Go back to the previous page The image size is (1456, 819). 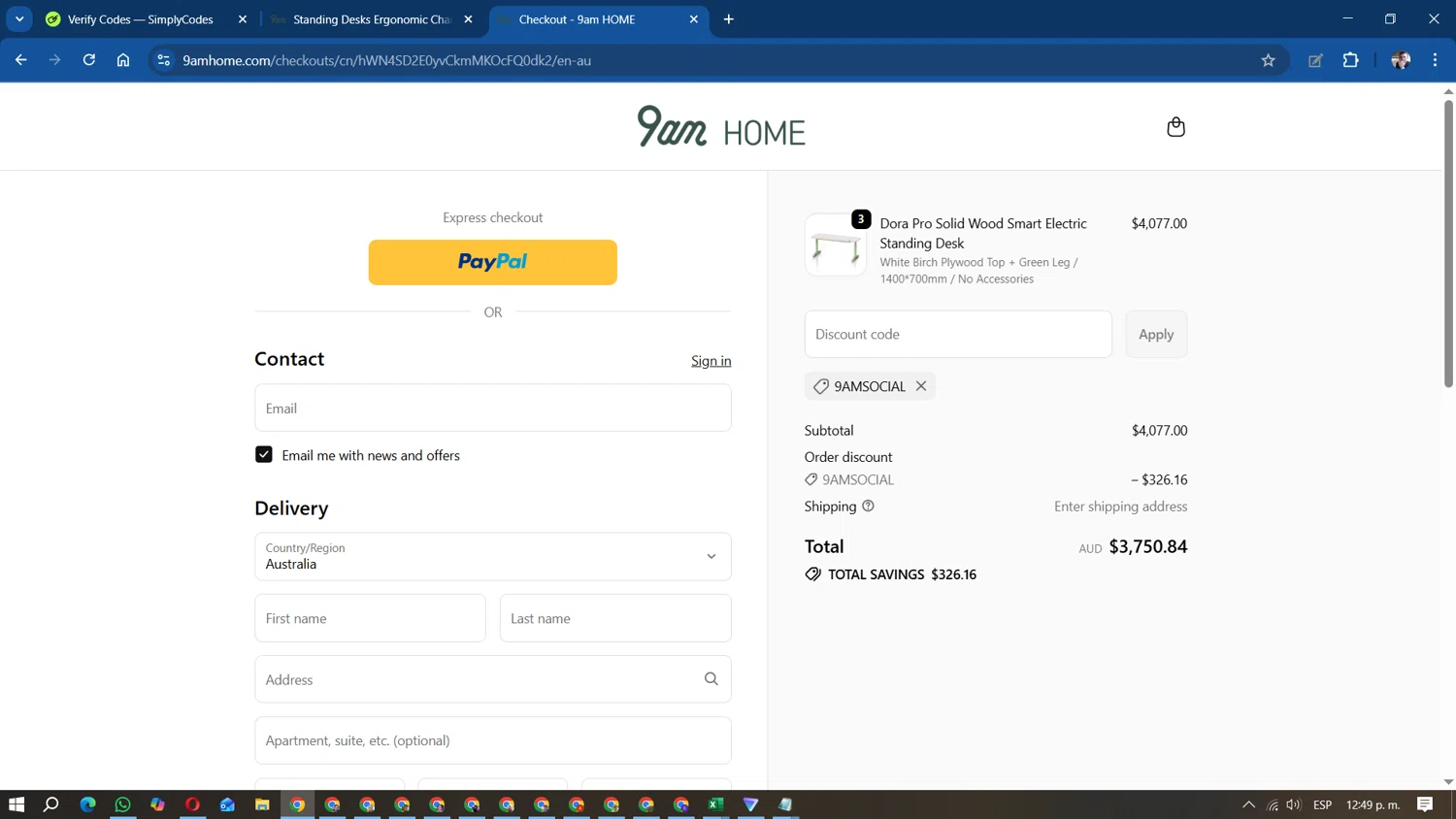(21, 60)
